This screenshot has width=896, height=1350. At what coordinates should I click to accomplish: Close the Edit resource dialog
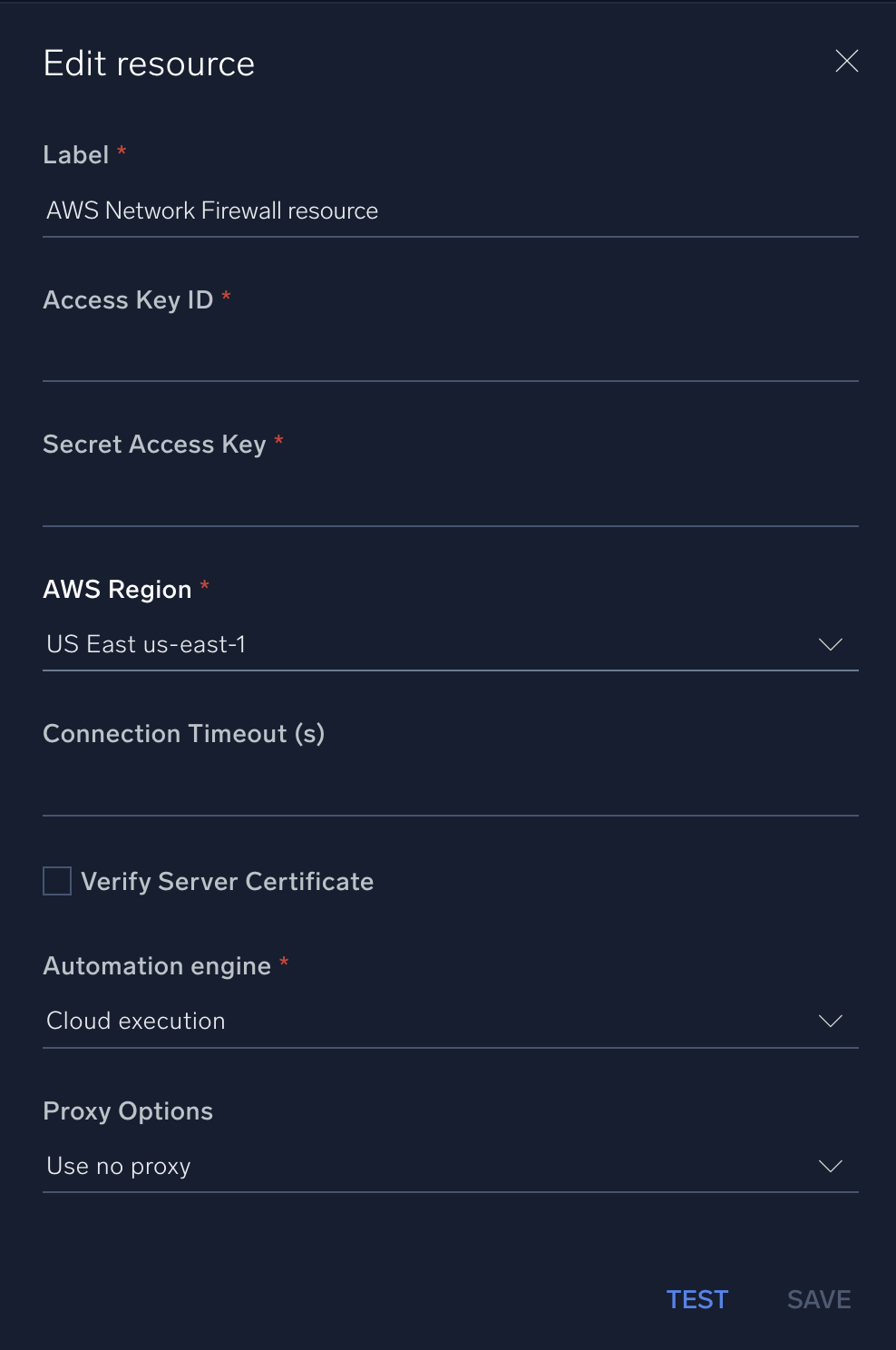[x=846, y=61]
